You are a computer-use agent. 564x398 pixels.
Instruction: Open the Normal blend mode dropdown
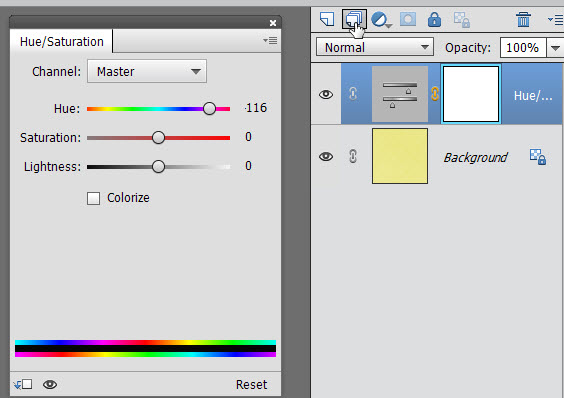pyautogui.click(x=375, y=47)
